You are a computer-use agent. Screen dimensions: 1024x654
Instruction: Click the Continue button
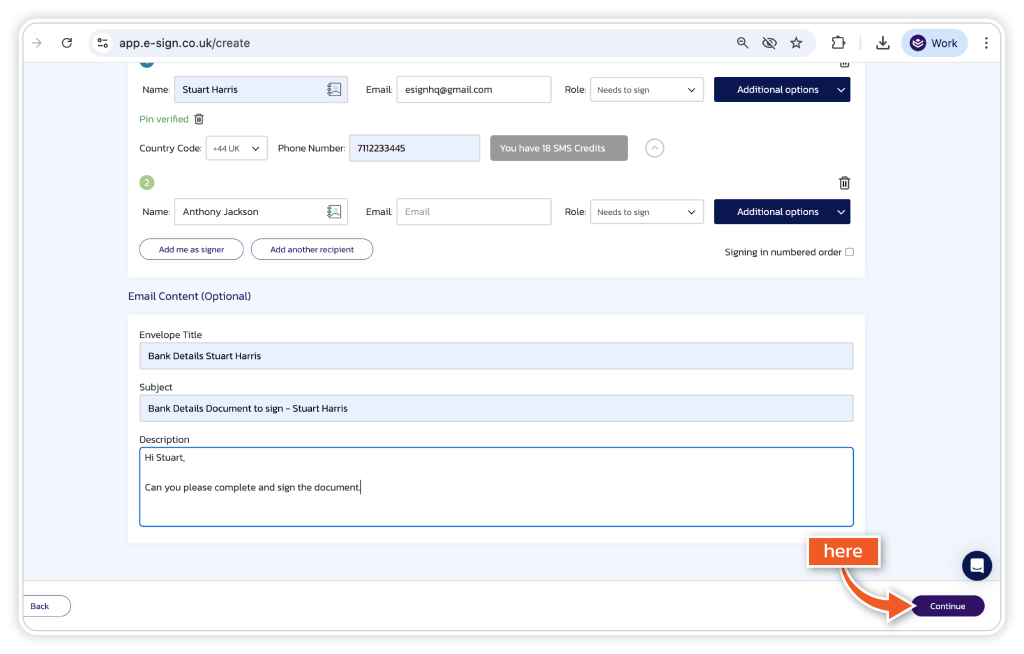[x=947, y=606]
